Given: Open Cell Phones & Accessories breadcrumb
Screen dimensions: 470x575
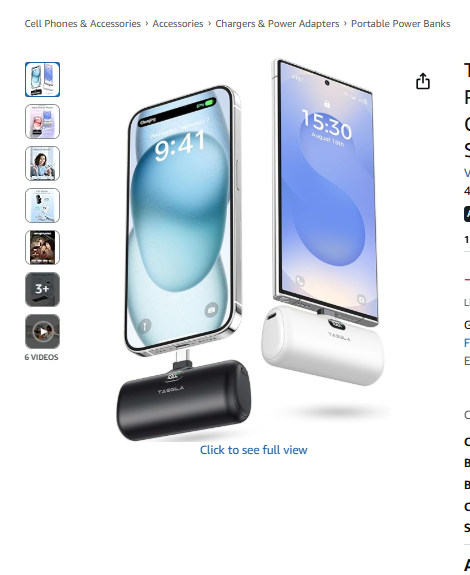Looking at the screenshot, I should point(82,23).
